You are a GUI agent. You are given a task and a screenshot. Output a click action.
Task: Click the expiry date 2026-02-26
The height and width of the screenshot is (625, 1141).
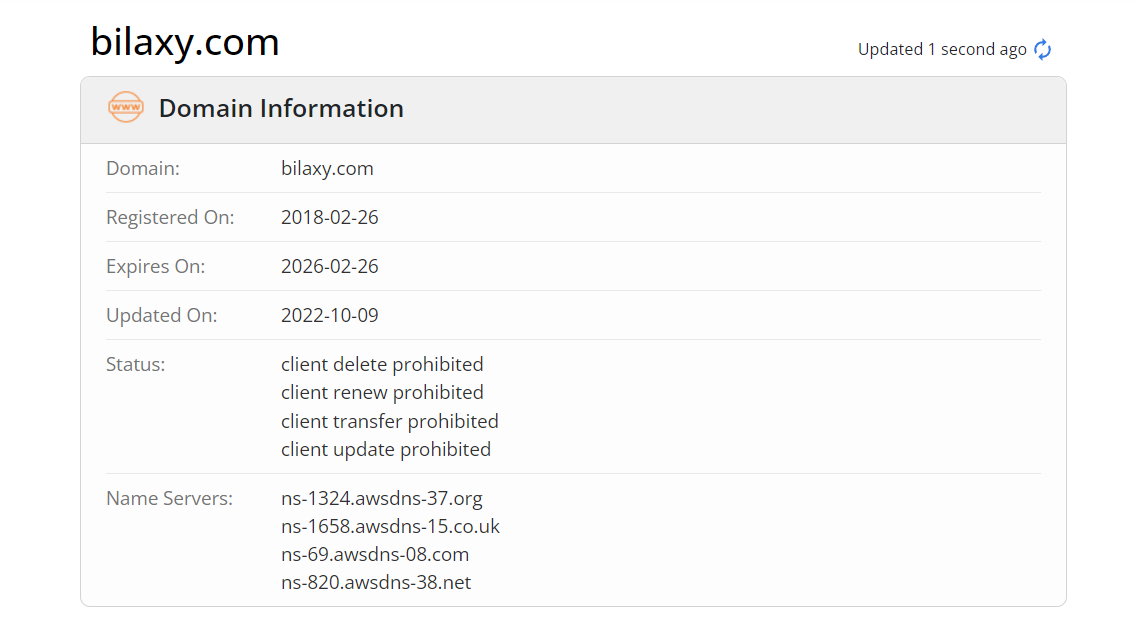click(330, 266)
